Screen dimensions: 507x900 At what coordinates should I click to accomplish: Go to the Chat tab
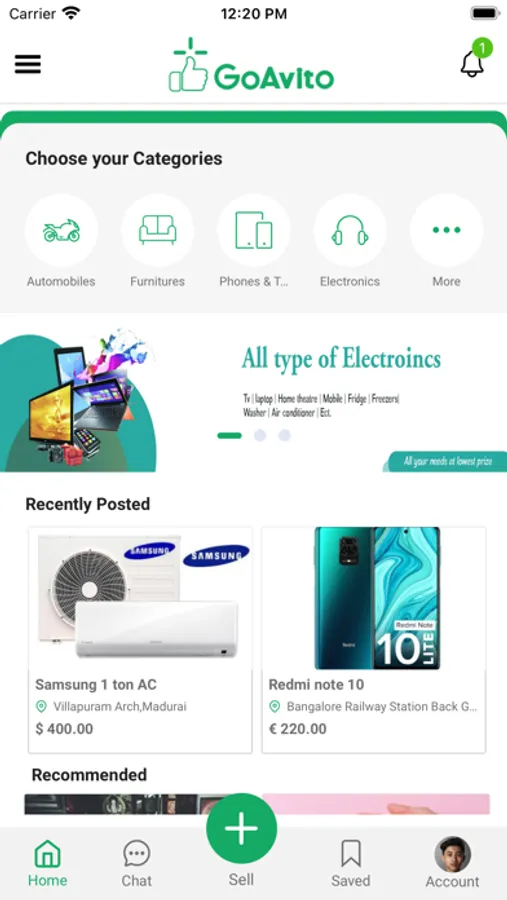(137, 863)
